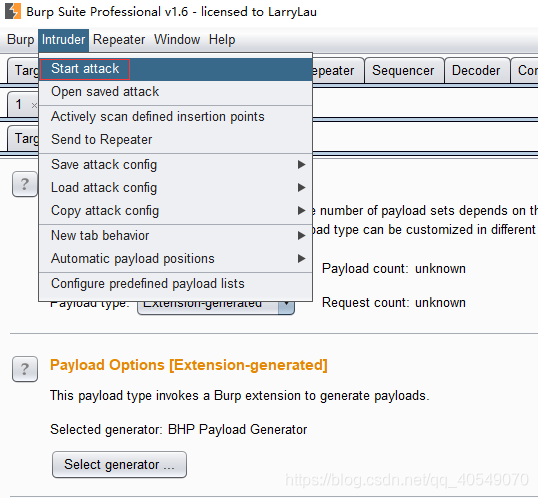Click the Select generator button
538x498 pixels.
point(119,465)
